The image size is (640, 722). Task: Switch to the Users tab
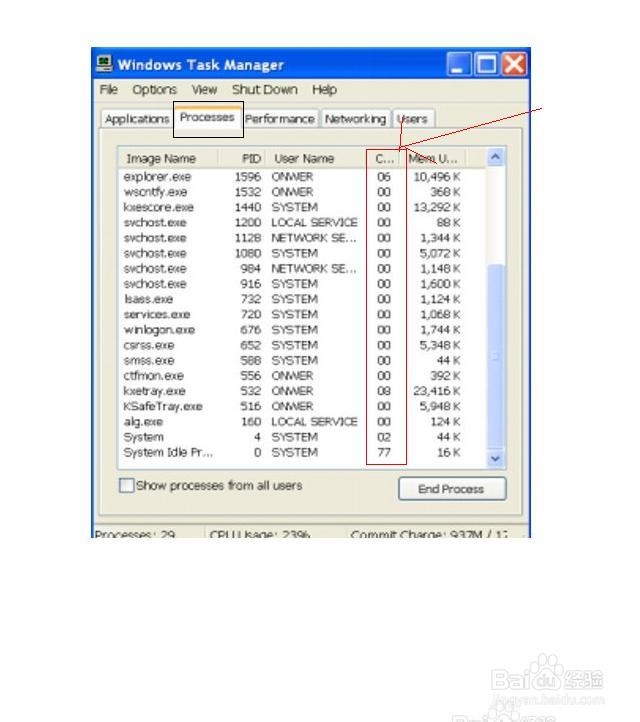click(x=413, y=119)
